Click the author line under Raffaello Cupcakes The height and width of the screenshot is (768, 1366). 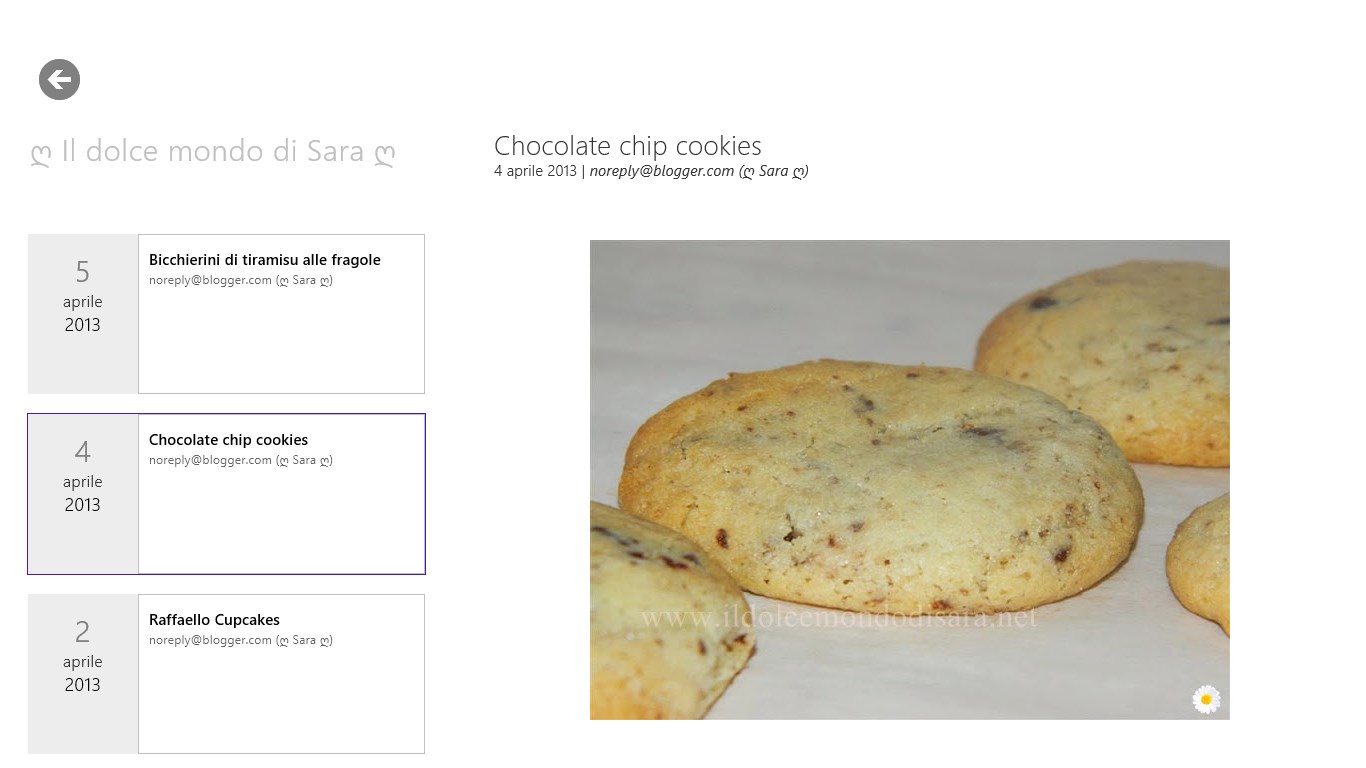(x=241, y=640)
